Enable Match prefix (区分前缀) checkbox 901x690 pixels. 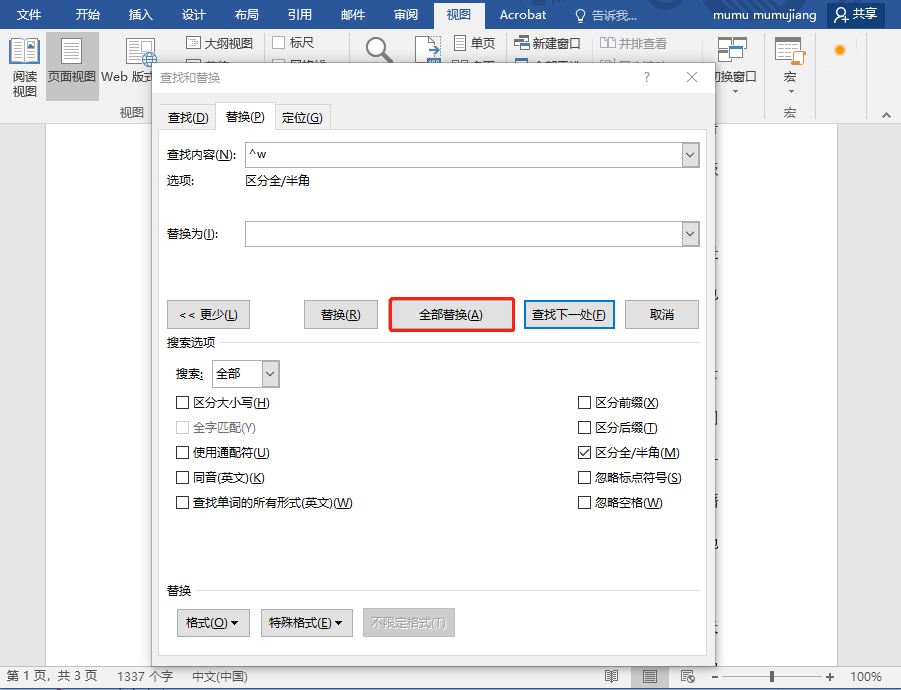584,403
